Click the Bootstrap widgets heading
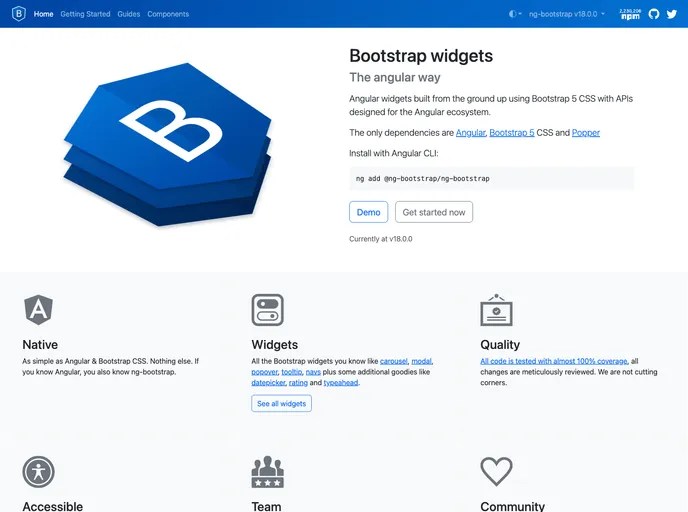This screenshot has height=512, width=688. [x=421, y=56]
